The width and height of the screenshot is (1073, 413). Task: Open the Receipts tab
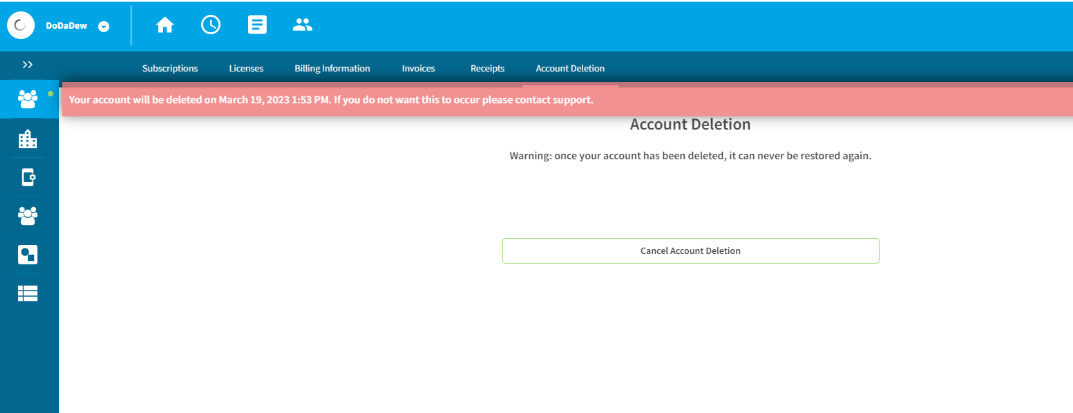click(487, 68)
